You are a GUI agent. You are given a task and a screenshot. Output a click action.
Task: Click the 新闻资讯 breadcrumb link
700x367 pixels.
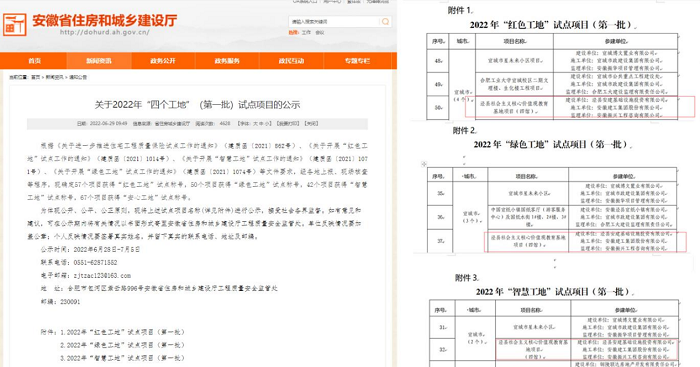tap(54, 77)
